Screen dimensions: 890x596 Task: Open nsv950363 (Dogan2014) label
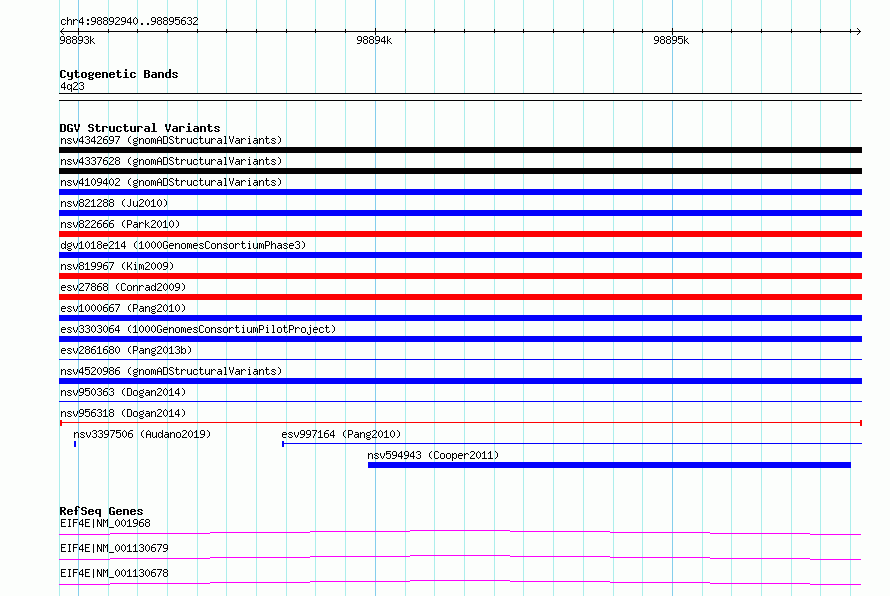tap(123, 392)
